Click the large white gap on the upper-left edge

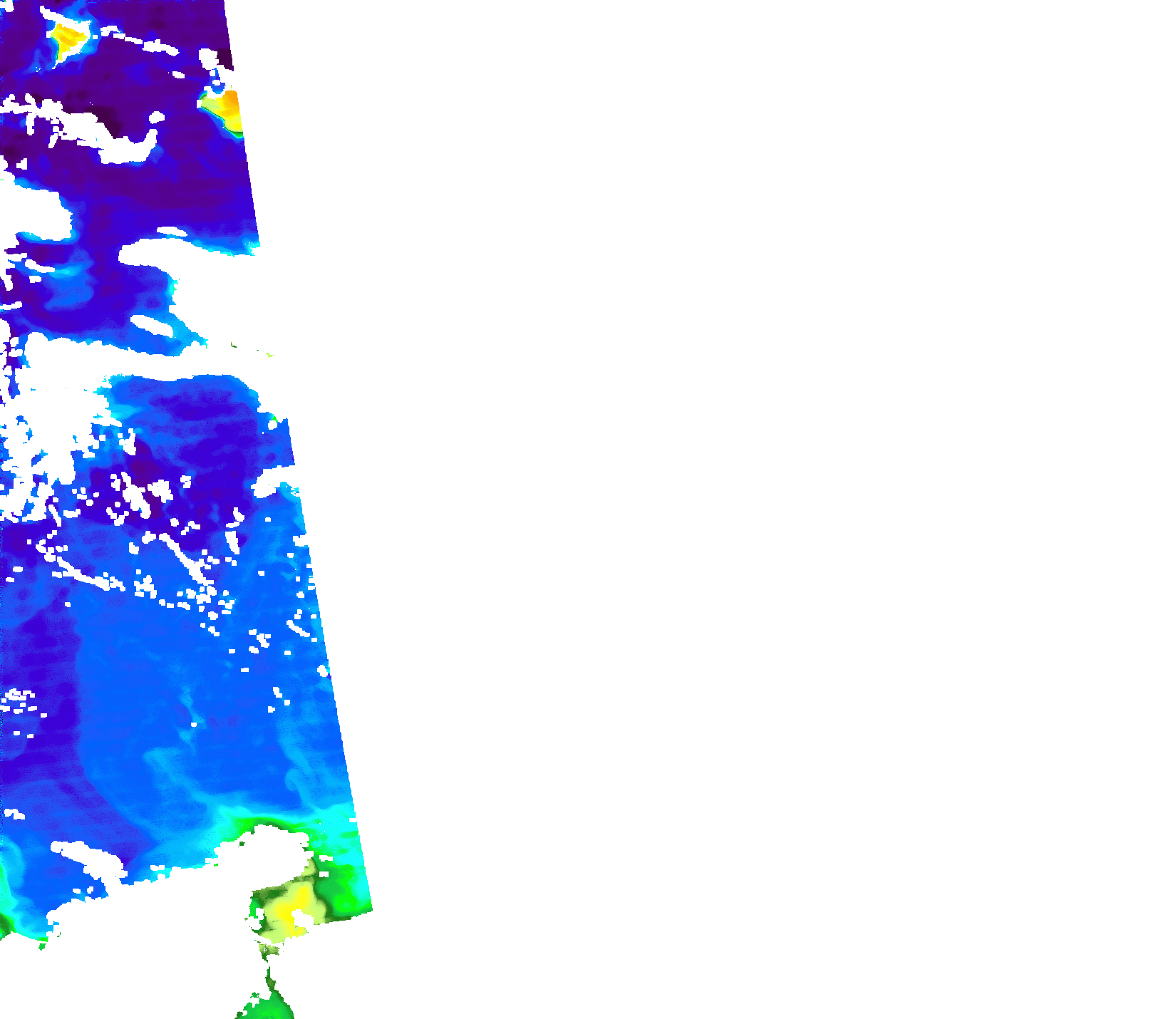click(32, 212)
